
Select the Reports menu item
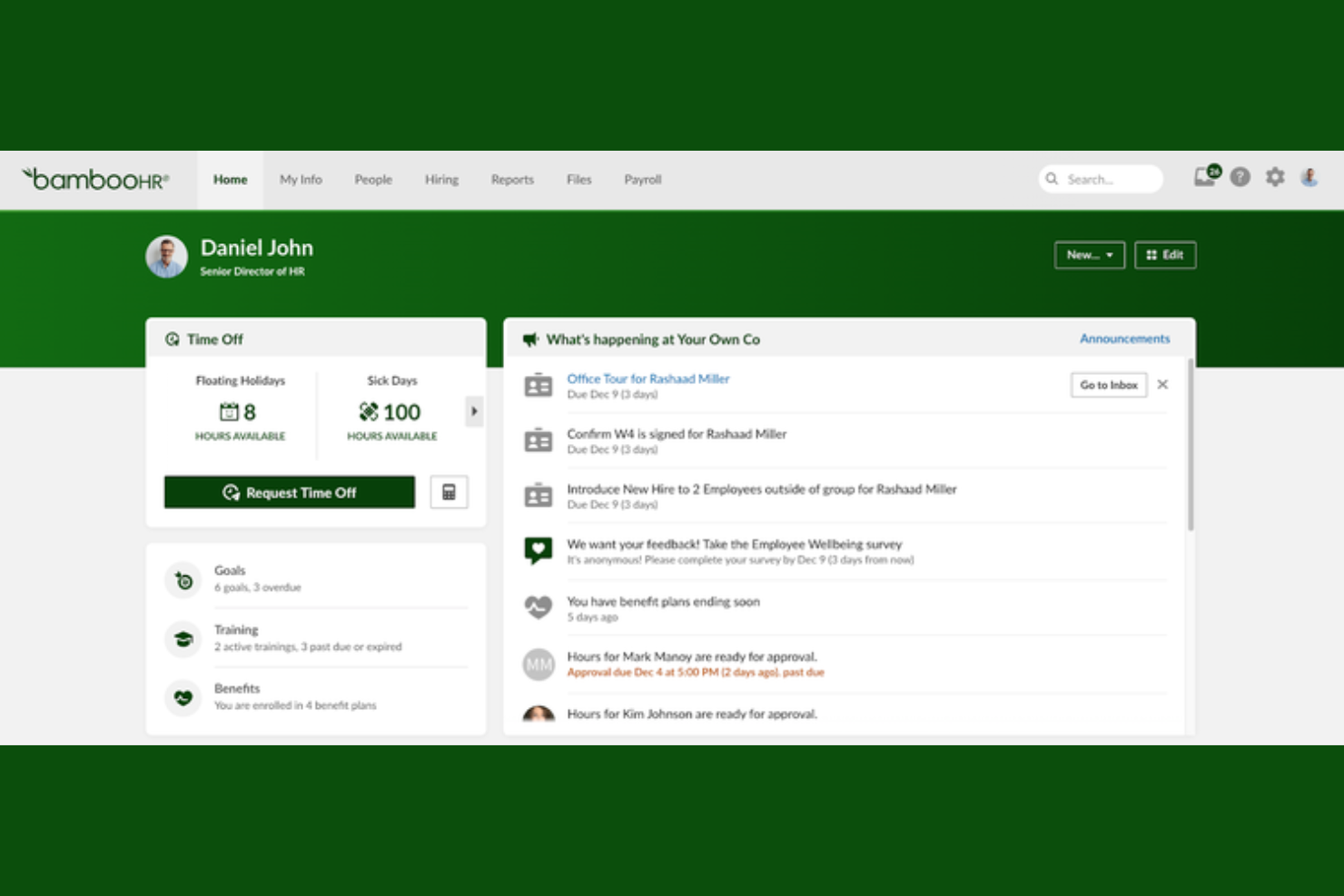click(x=512, y=179)
